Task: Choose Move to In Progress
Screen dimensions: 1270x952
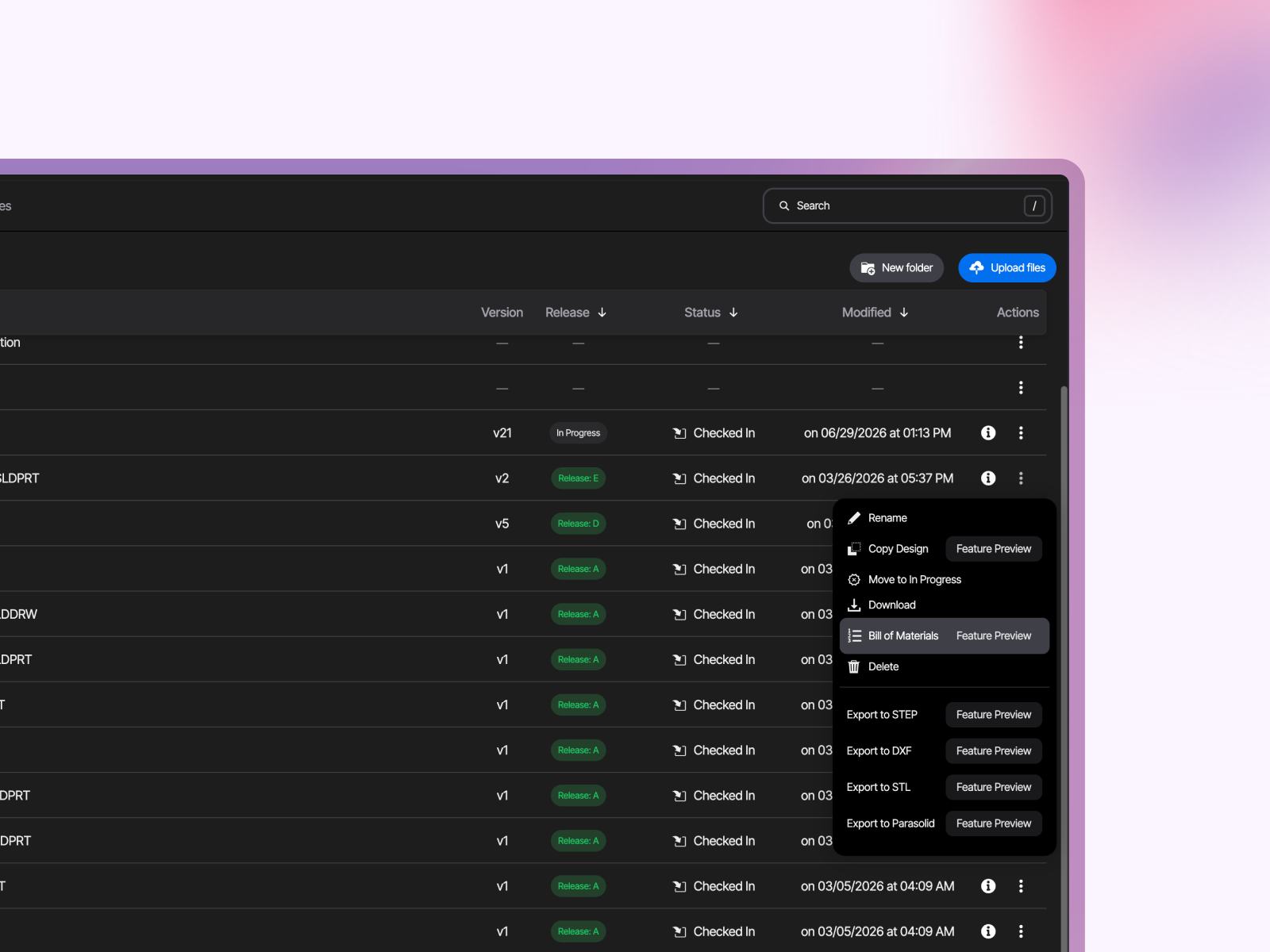Action: click(945, 580)
